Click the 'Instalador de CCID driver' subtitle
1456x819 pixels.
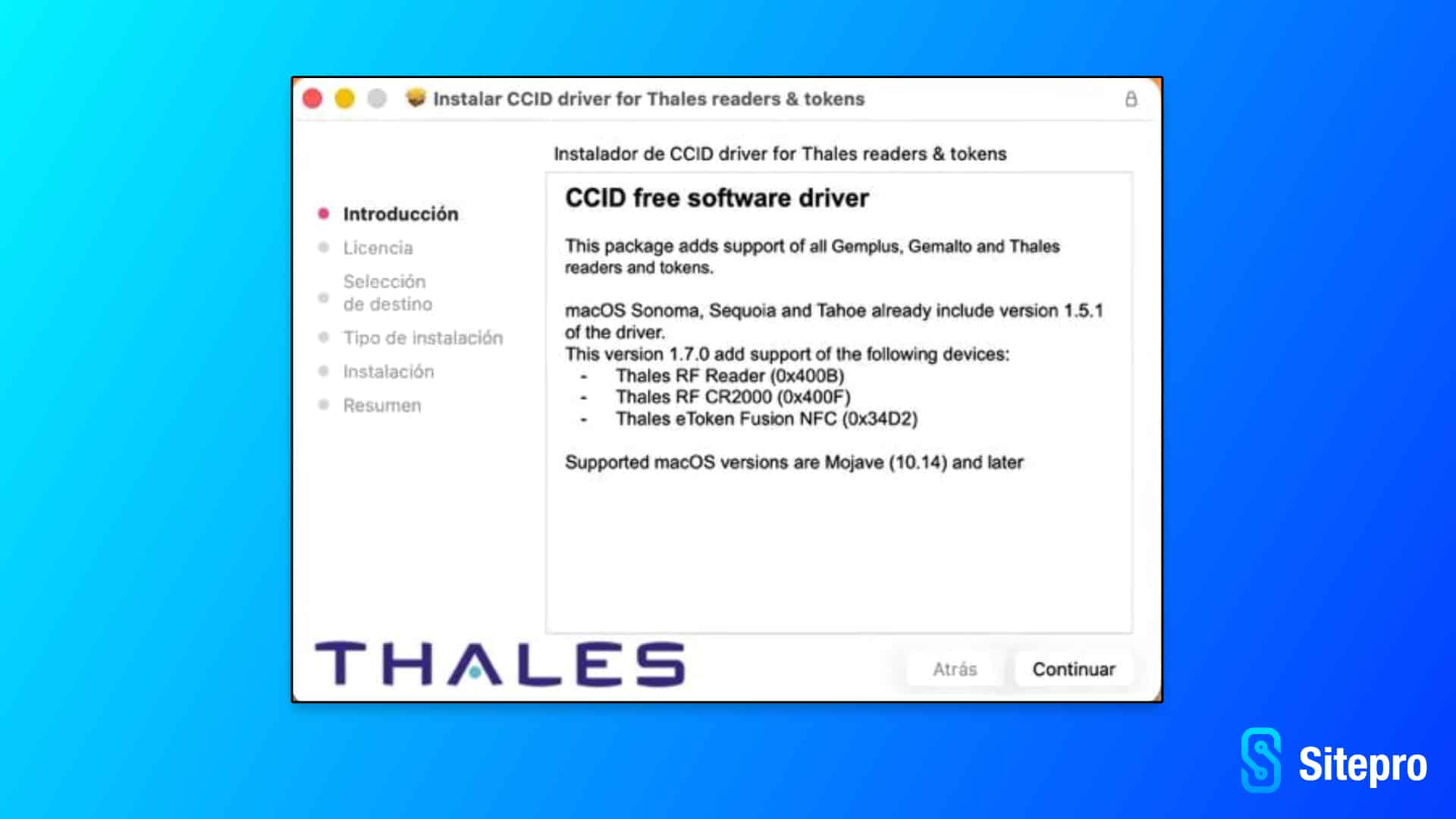tap(780, 154)
